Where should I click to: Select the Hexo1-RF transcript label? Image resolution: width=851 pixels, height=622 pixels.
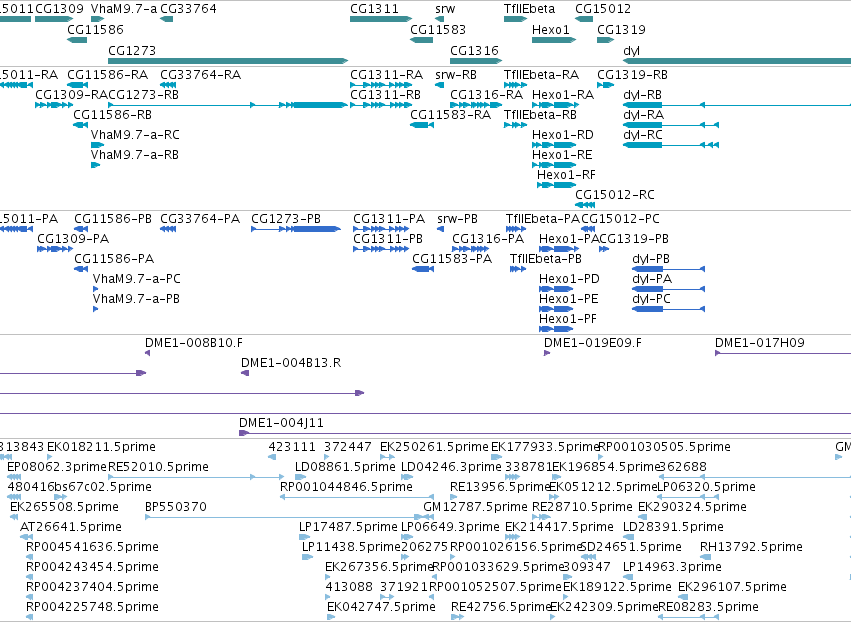(566, 175)
